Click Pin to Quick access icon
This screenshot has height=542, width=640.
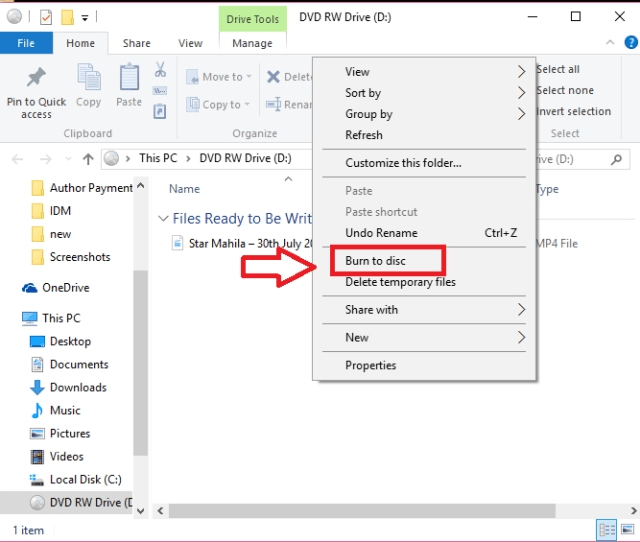click(x=36, y=77)
